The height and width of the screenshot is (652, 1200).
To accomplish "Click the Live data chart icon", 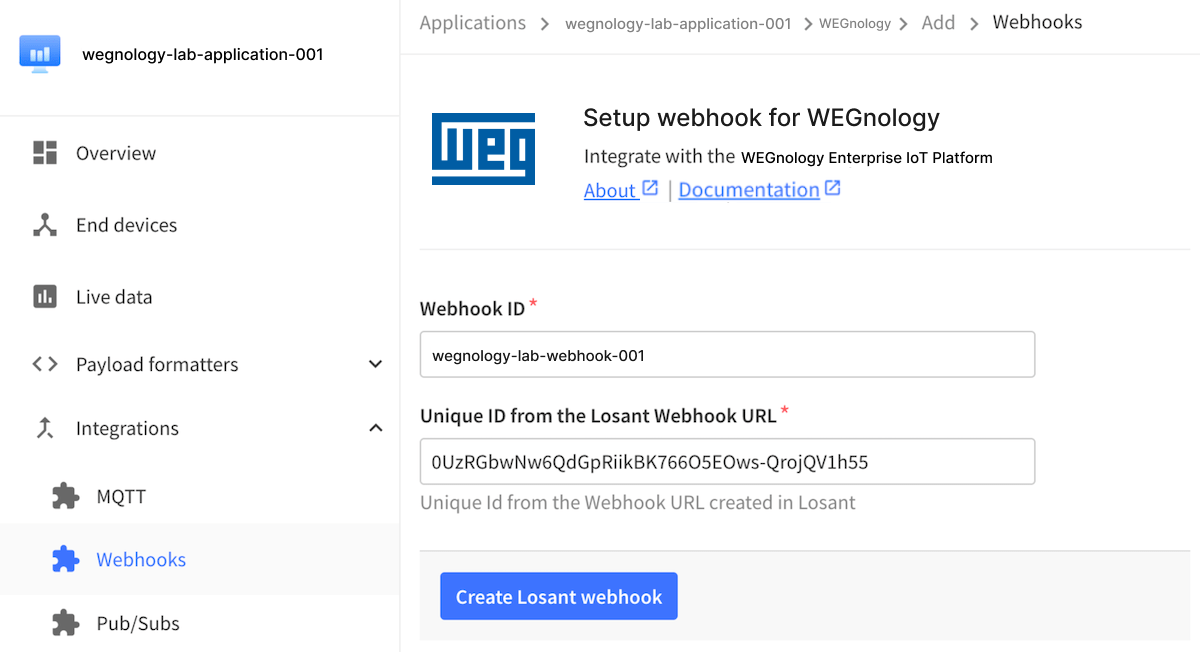I will (45, 297).
